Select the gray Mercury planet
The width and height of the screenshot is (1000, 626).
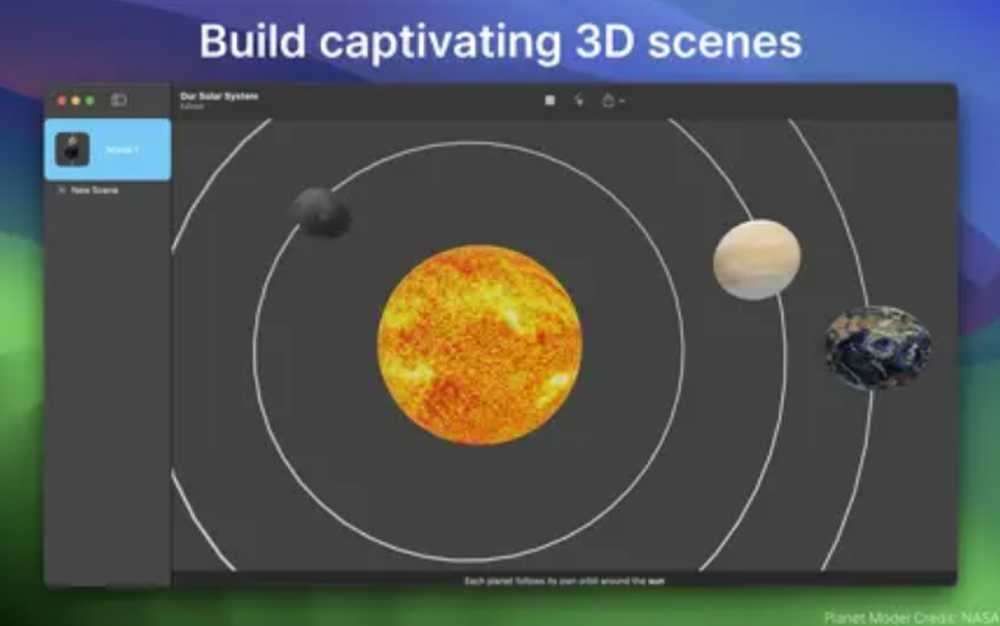click(321, 212)
